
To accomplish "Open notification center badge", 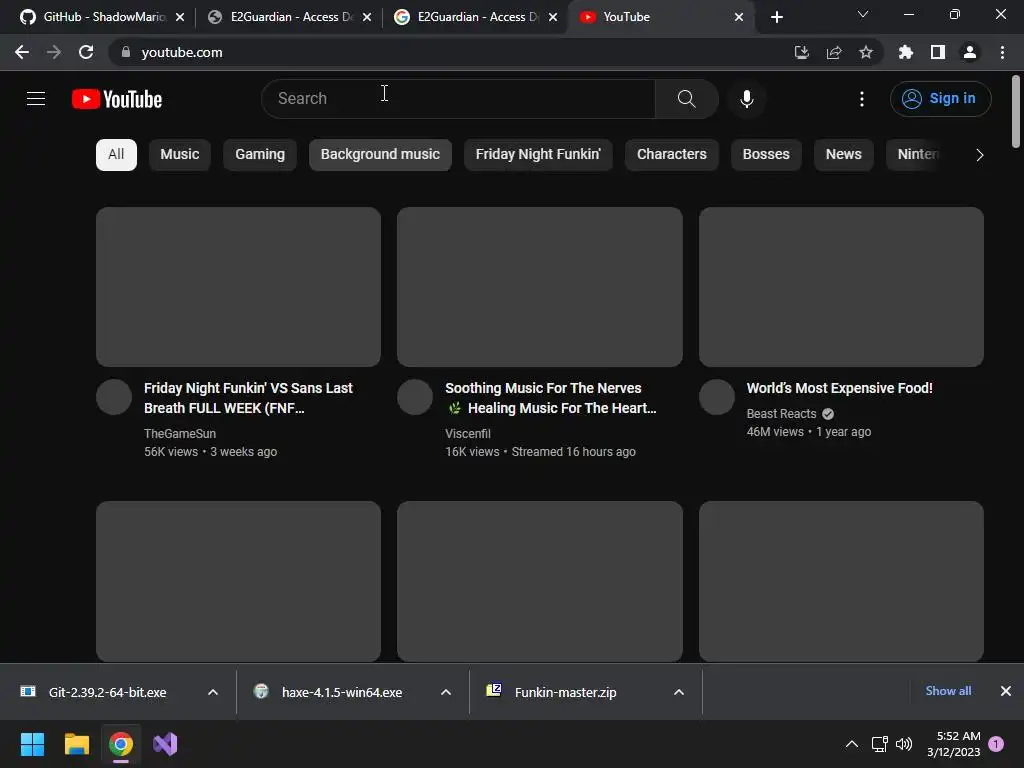I will [x=996, y=744].
